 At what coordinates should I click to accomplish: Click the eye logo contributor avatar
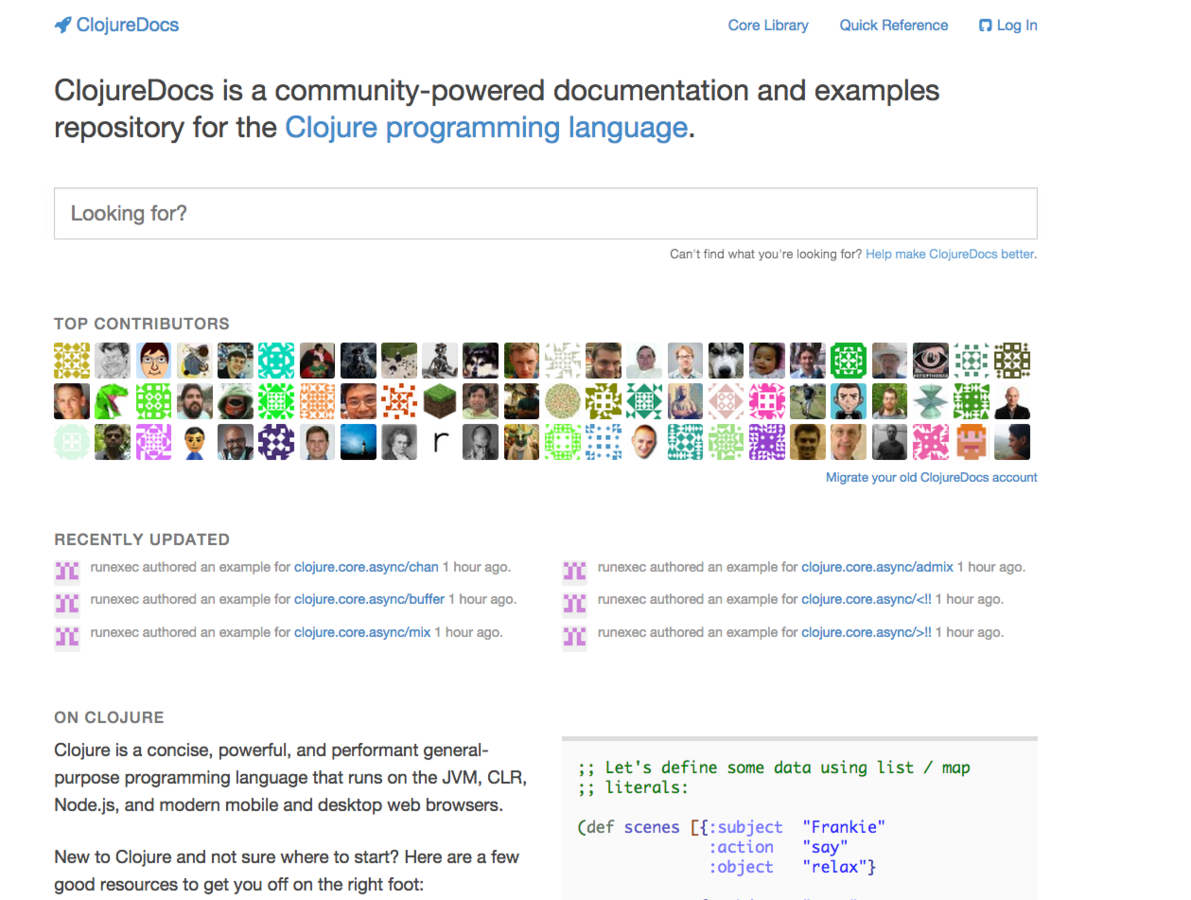point(930,360)
